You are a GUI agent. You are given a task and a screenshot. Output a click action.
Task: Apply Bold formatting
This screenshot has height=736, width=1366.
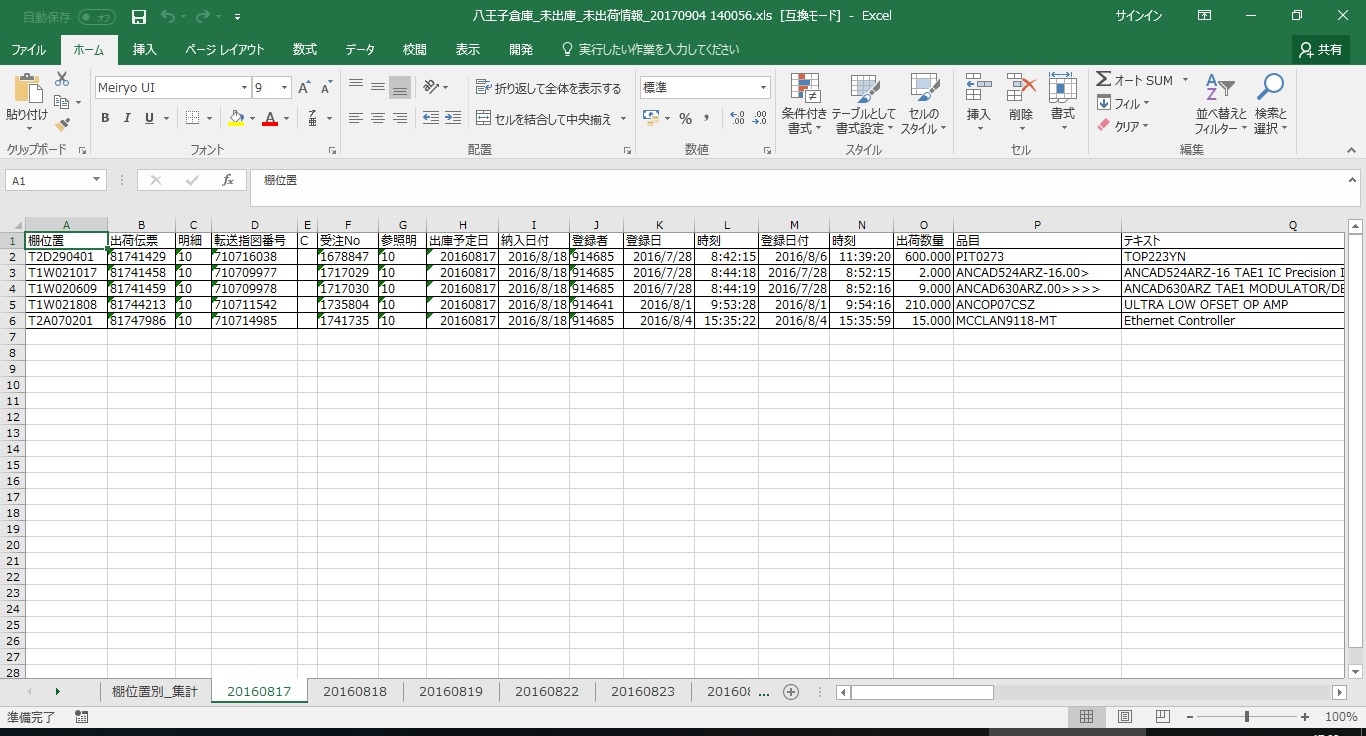coord(105,118)
